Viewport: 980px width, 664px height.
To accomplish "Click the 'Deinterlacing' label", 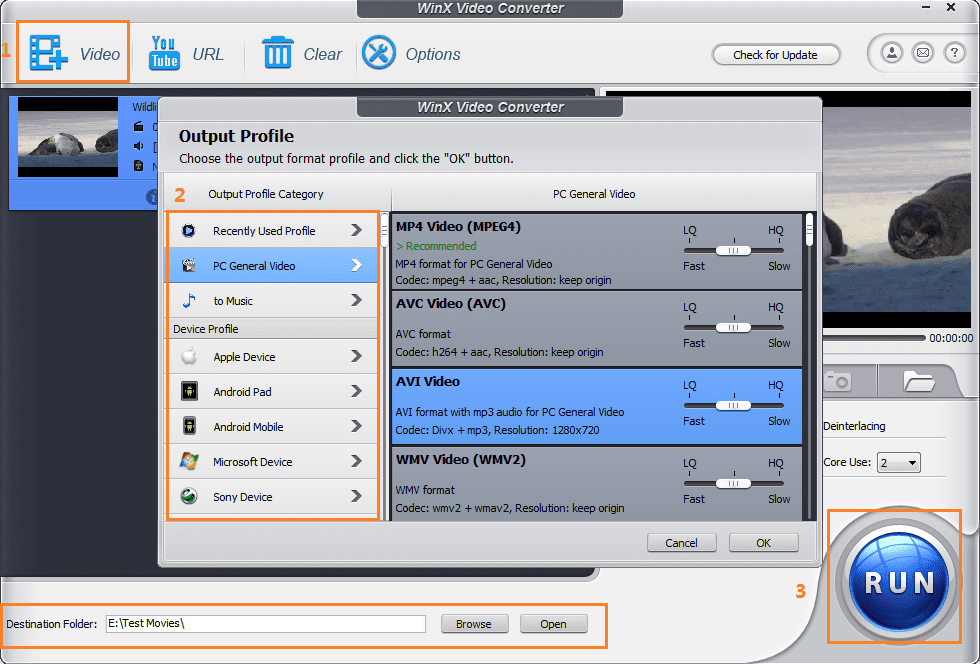I will 854,426.
